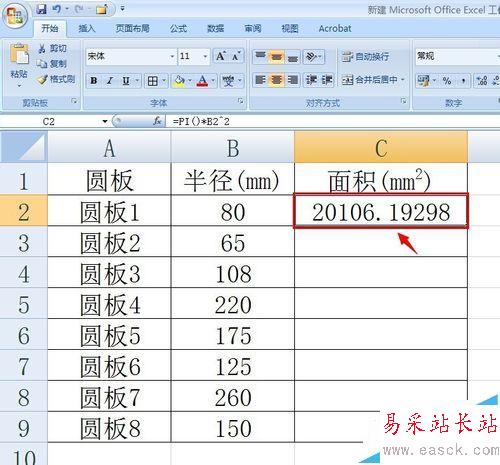Apply a cell border with the borders icon
500x465 pixels.
153,81
